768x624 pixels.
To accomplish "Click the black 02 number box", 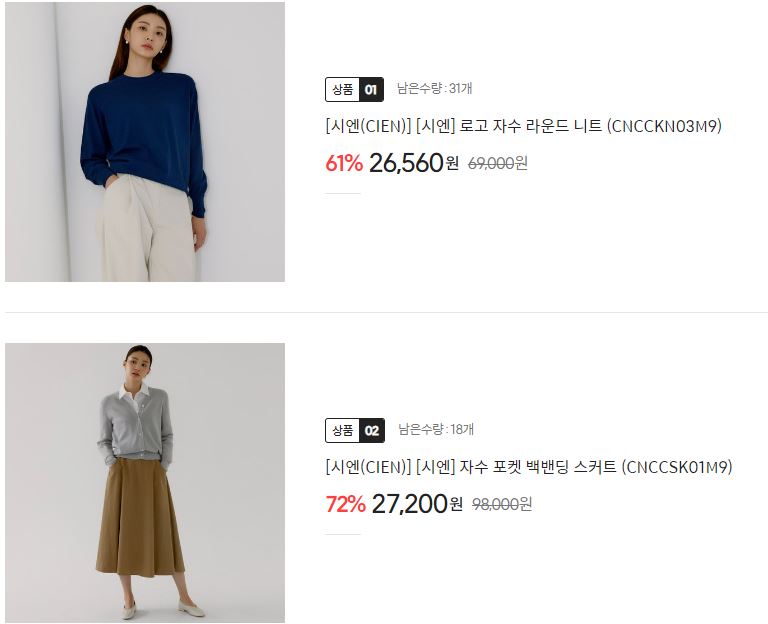I will point(372,431).
